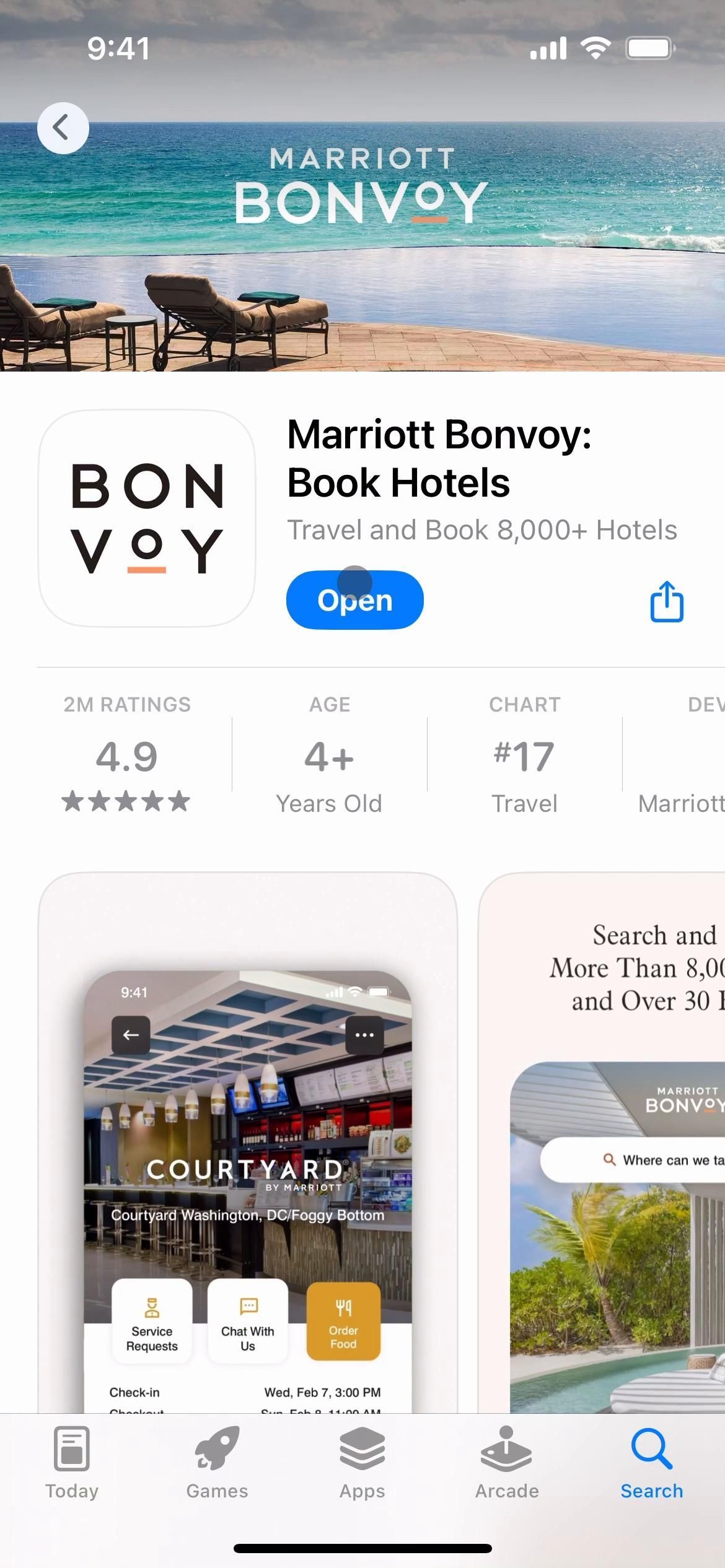
Task: Tap the Wi-Fi status icon
Action: point(595,48)
